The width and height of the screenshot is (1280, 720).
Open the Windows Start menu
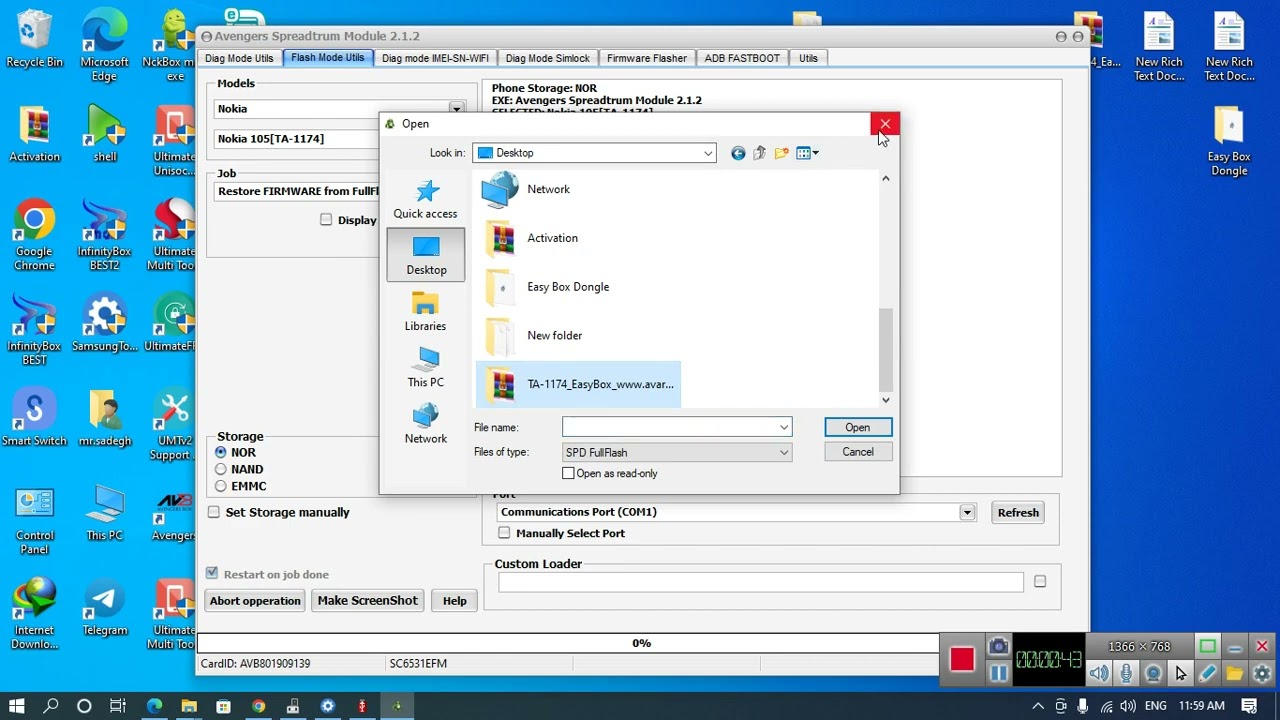pos(17,706)
